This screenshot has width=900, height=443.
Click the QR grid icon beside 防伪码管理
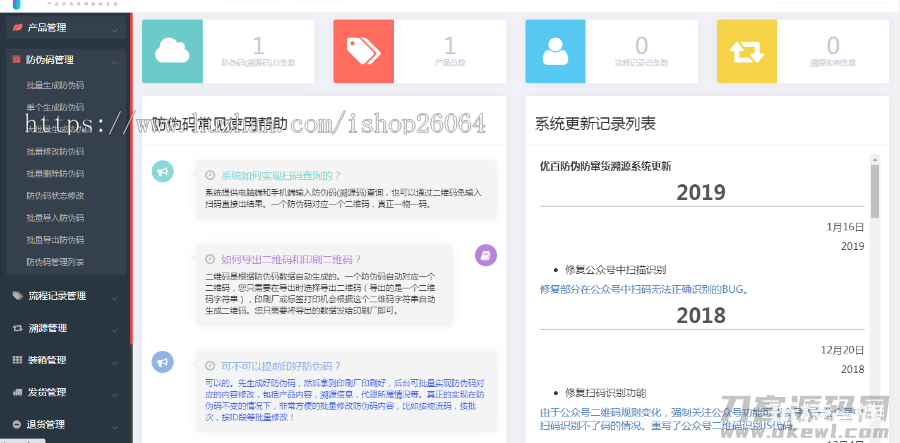click(x=16, y=60)
